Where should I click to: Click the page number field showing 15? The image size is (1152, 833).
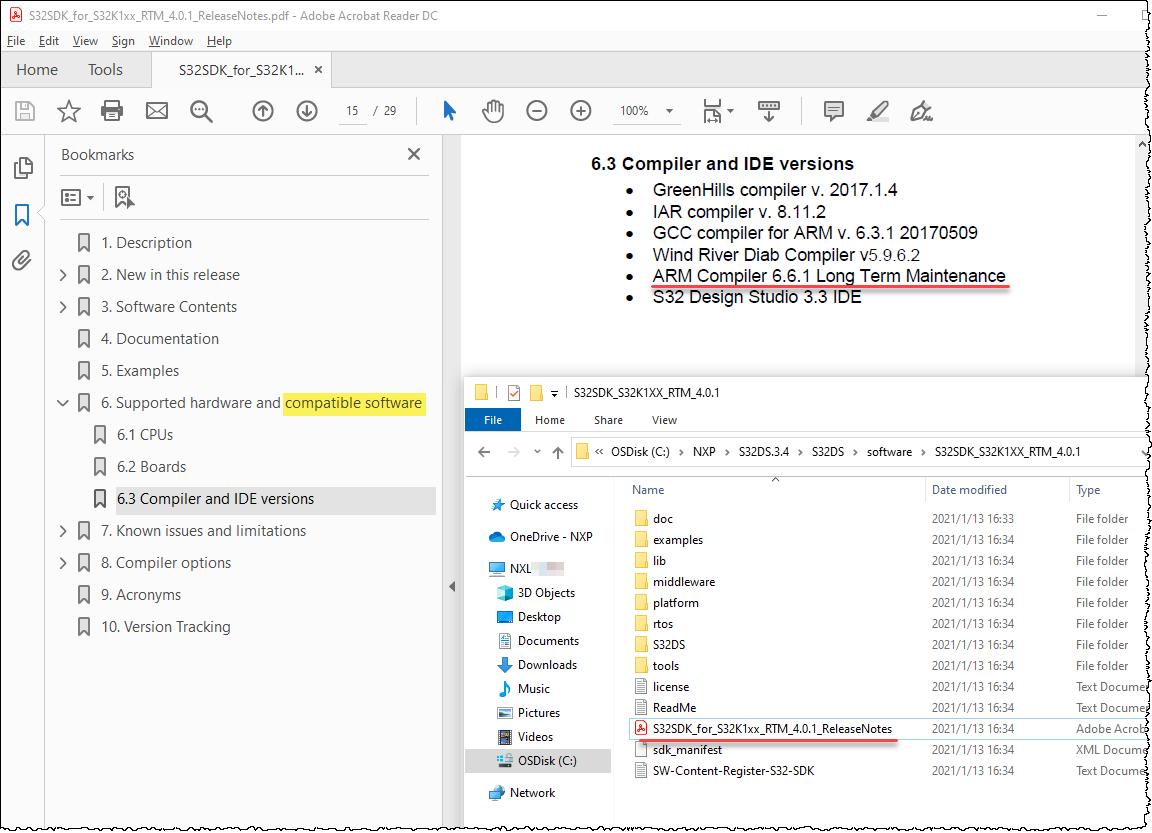pyautogui.click(x=354, y=111)
